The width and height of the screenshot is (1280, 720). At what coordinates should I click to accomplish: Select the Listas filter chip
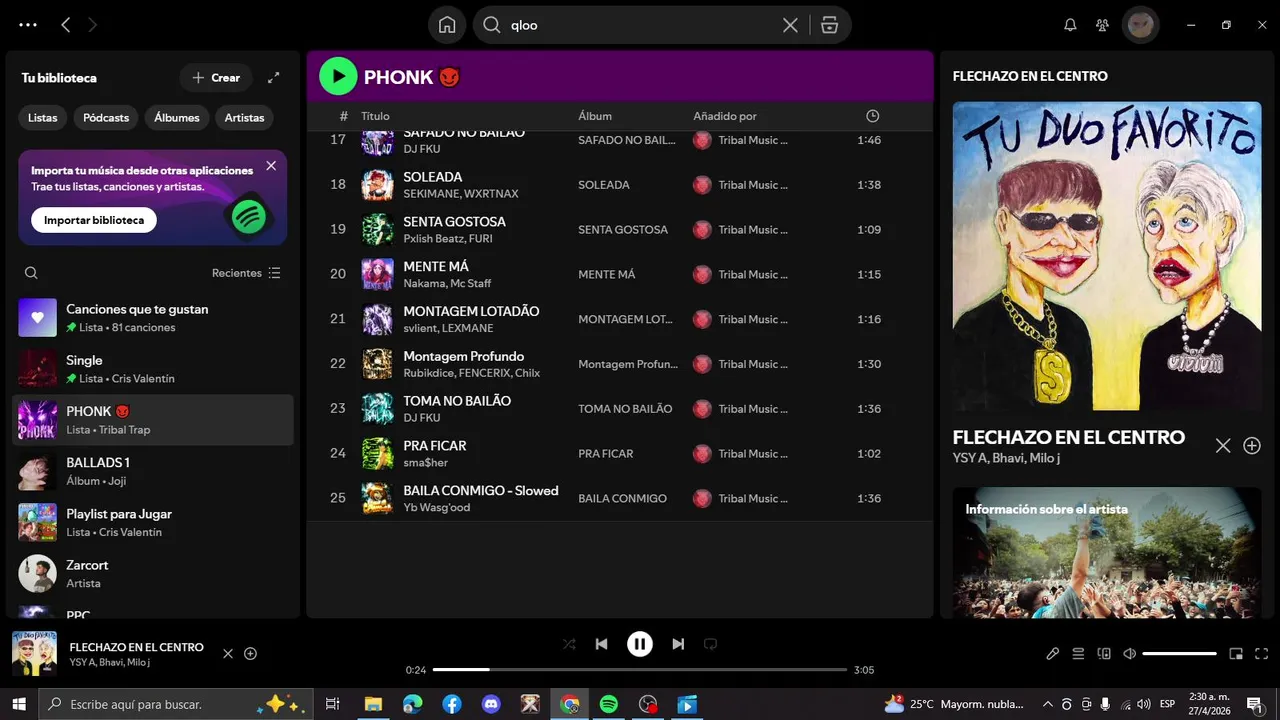tap(43, 118)
